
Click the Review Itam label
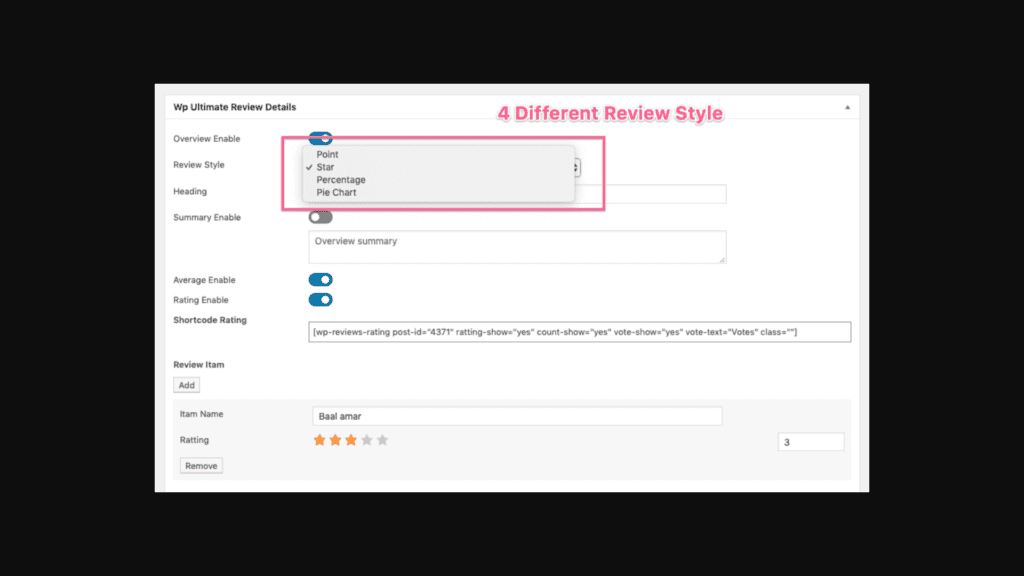pos(199,364)
